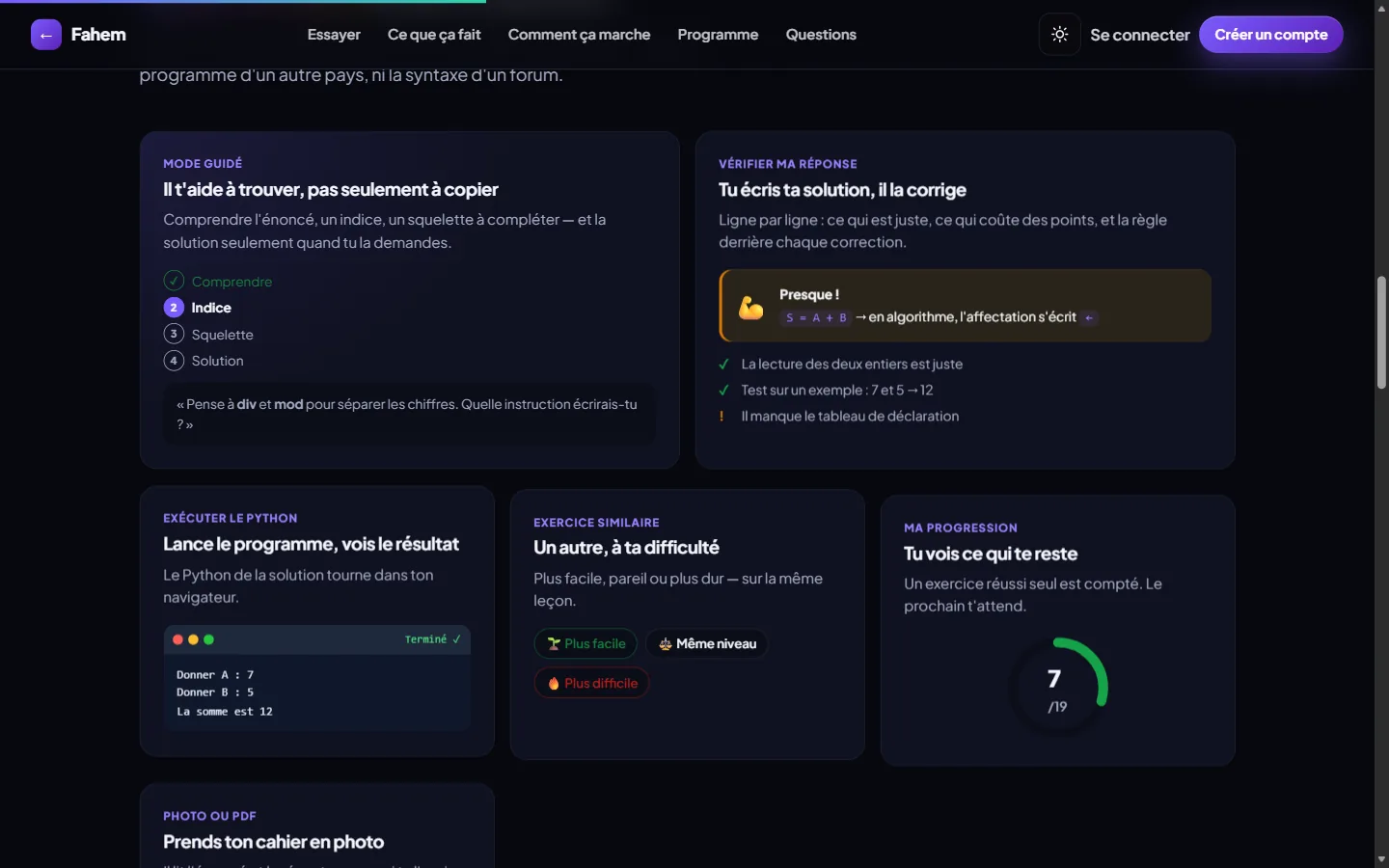Viewport: 1389px width, 868px height.
Task: Click the Même niveau button
Action: tap(707, 643)
